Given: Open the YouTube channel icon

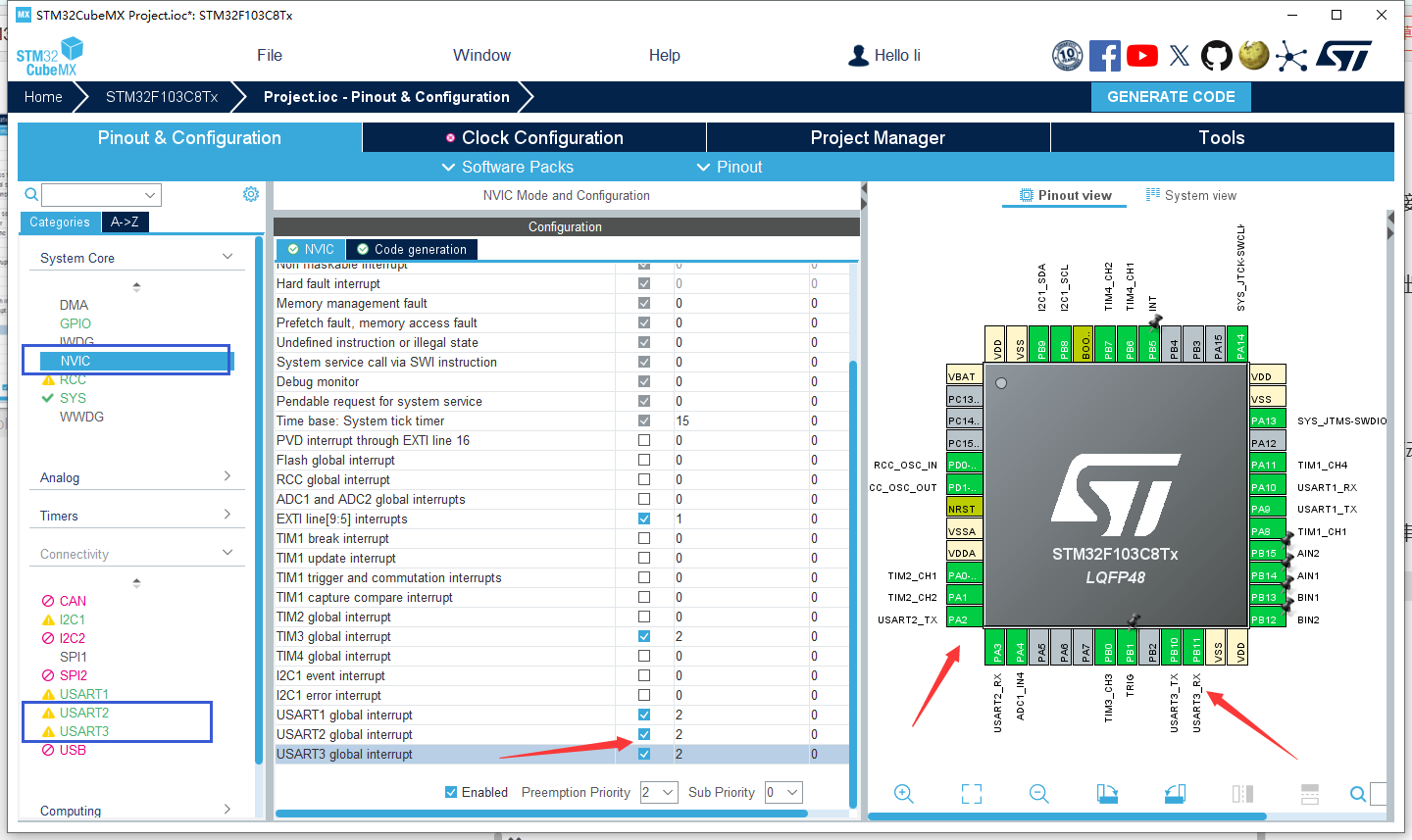Looking at the screenshot, I should pyautogui.click(x=1142, y=56).
